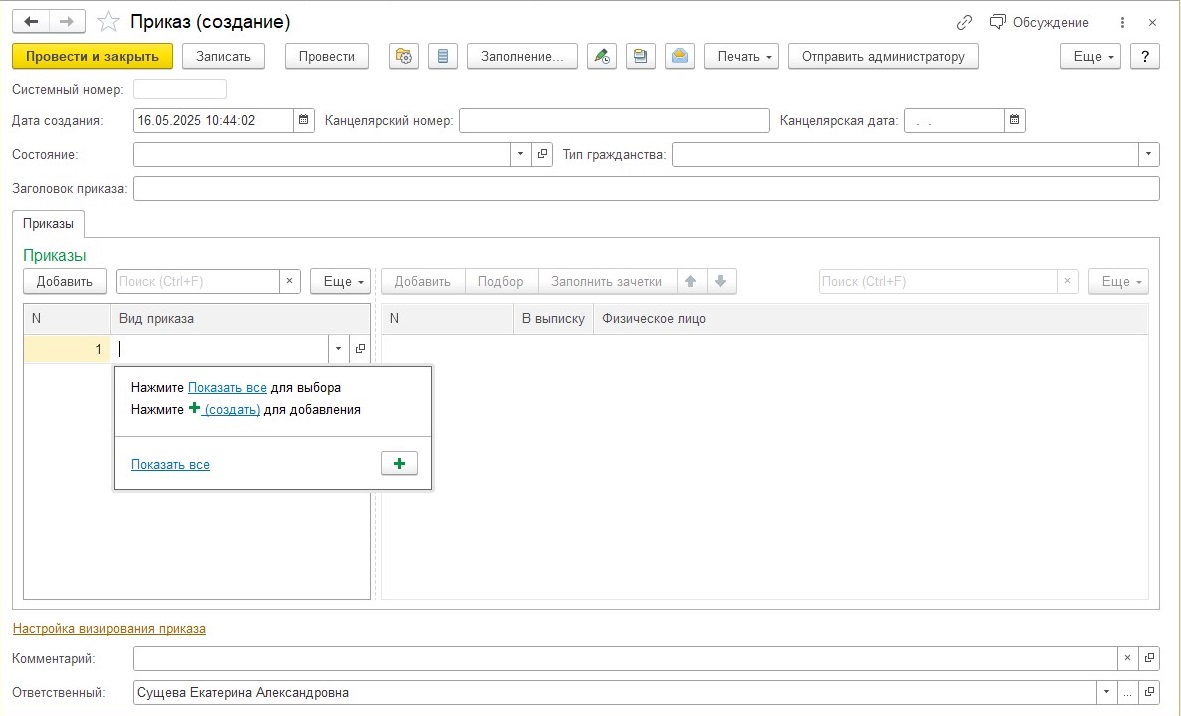Open the Печать dropdown menu

click(x=741, y=56)
